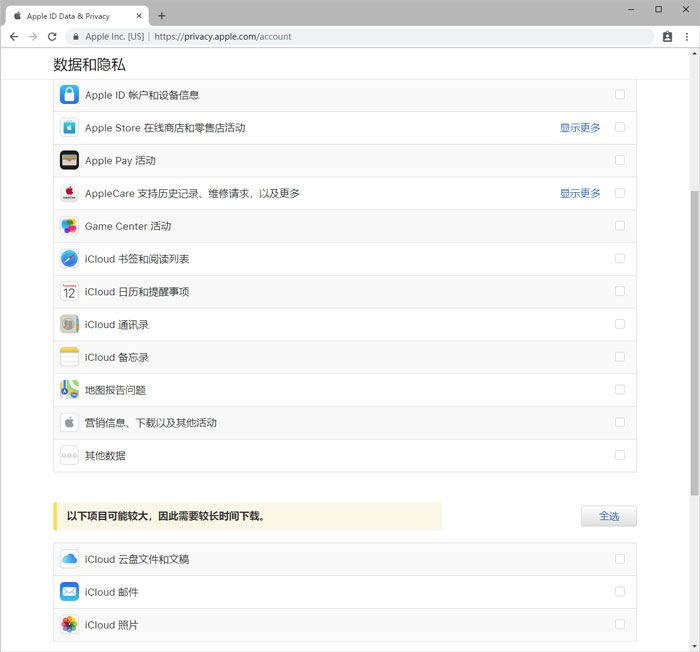The height and width of the screenshot is (652, 700).
Task: Click the lock icon in the address bar
Action: coord(76,37)
